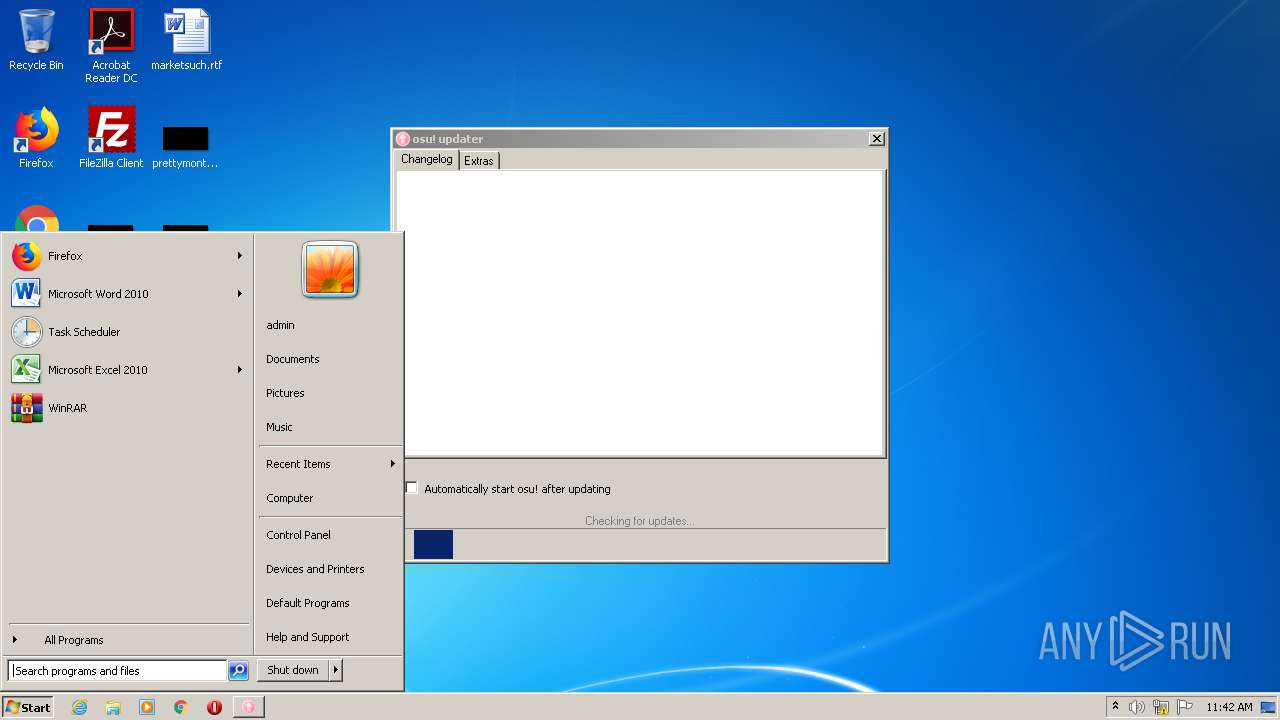Open Task Scheduler from Start menu

(x=128, y=332)
